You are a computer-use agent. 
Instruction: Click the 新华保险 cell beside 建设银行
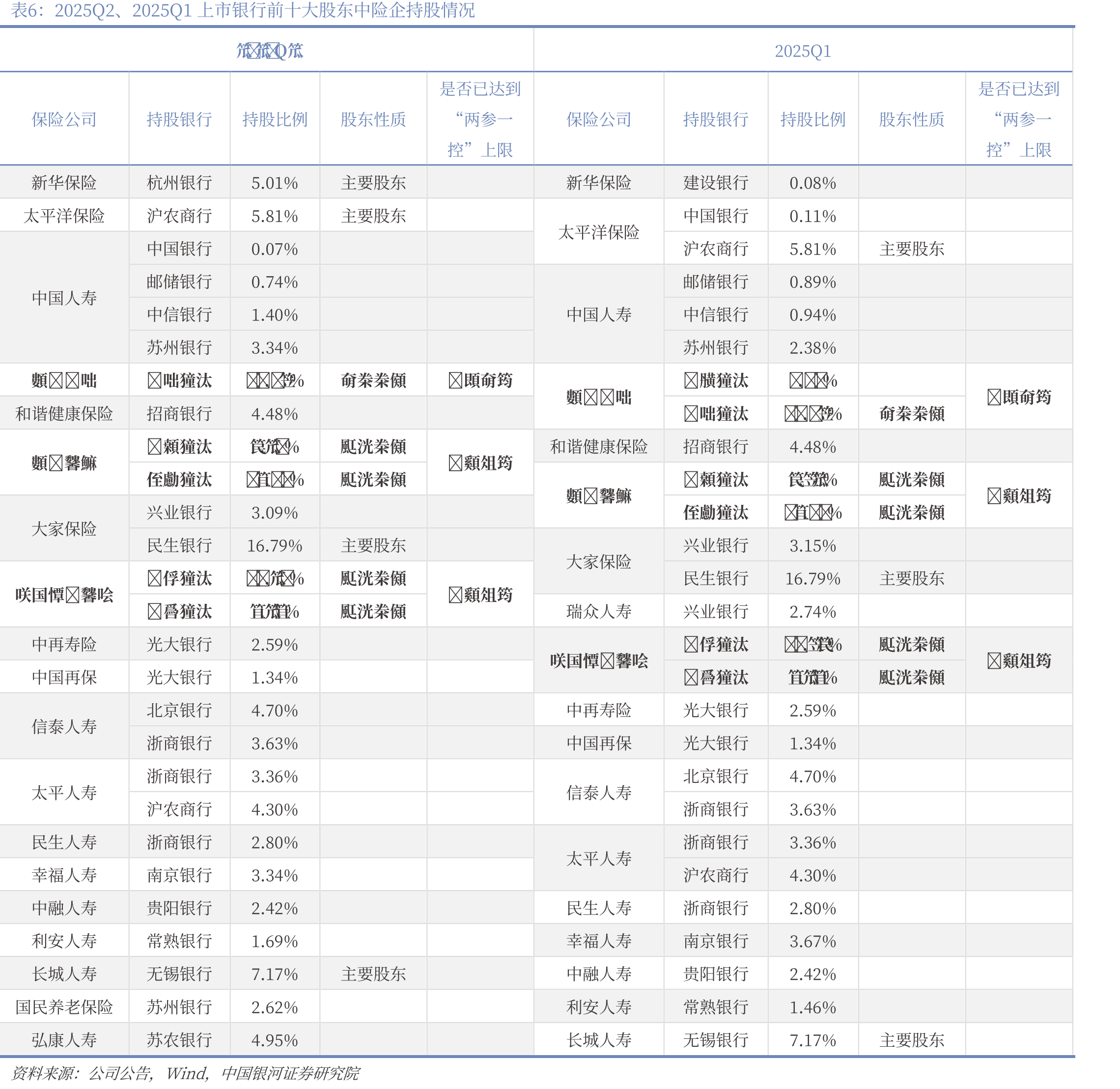[599, 183]
